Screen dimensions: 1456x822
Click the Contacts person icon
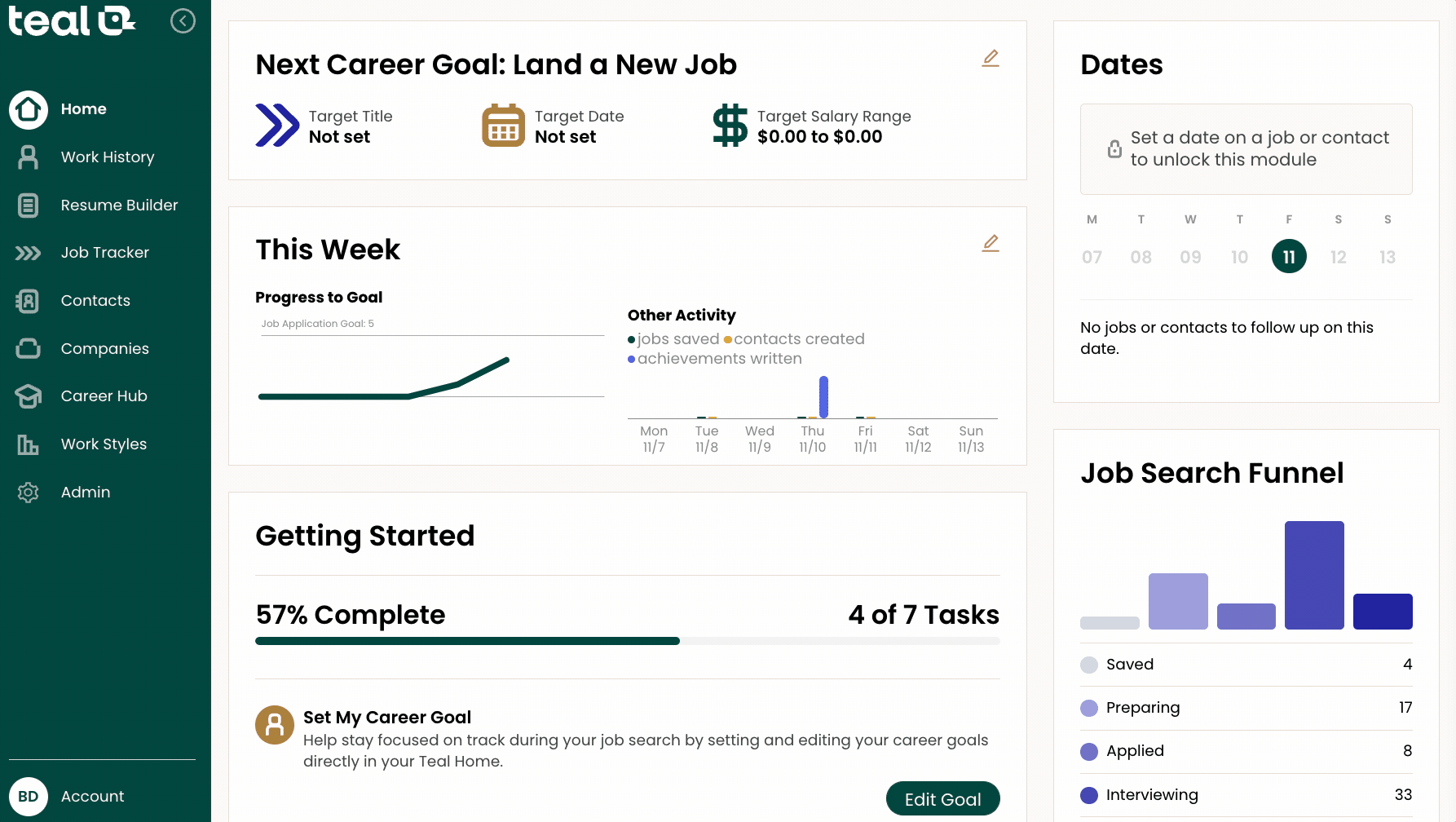point(29,301)
